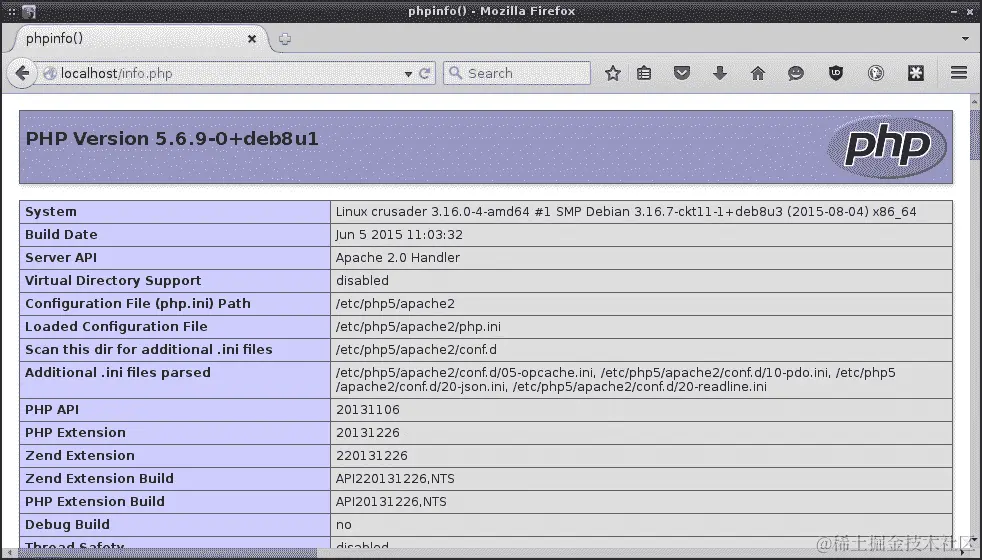The image size is (982, 560).
Task: Click the horizontal scrollbar thumb
Action: coord(168,553)
